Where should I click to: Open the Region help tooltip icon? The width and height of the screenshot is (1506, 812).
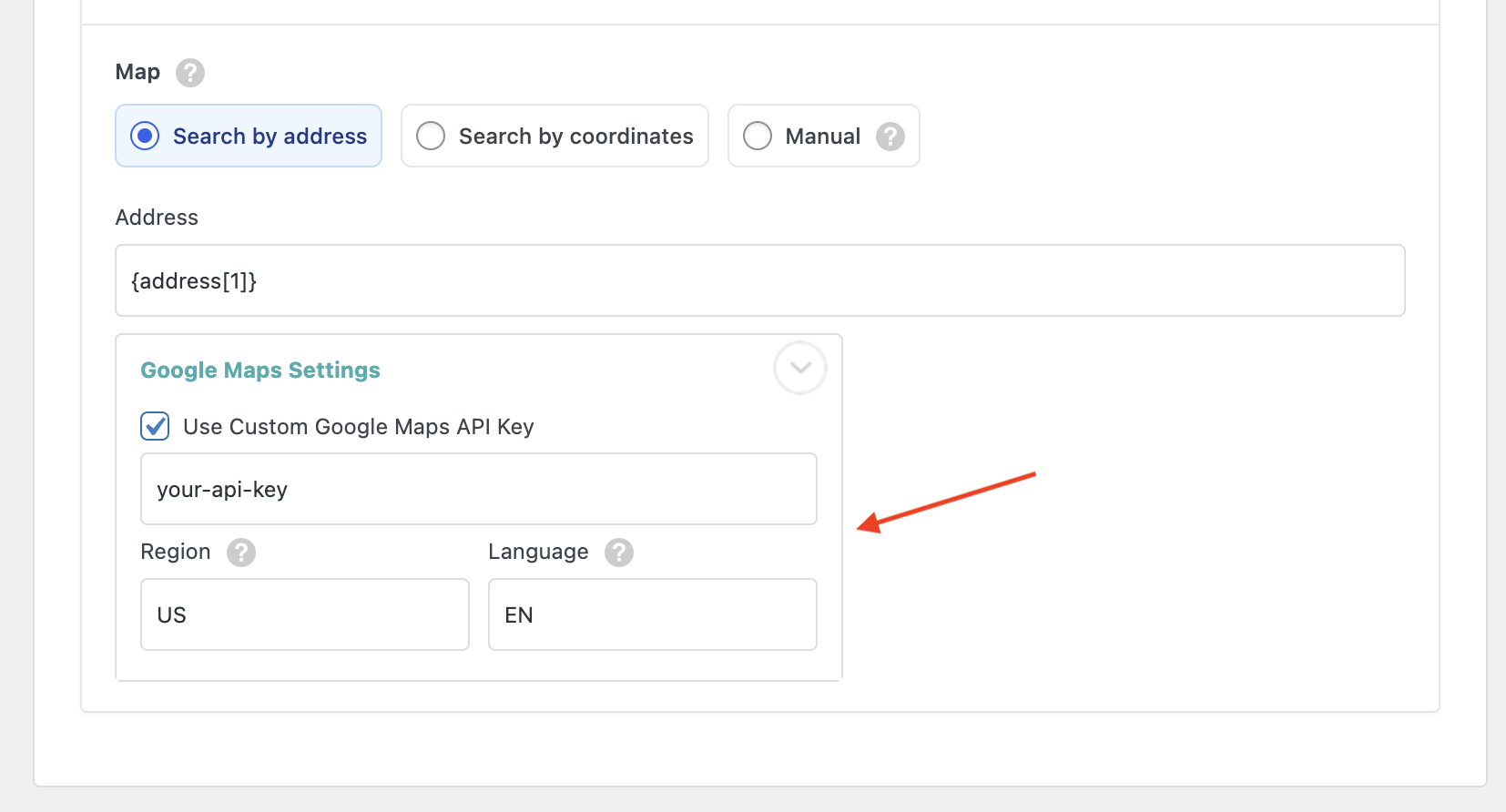(x=241, y=553)
